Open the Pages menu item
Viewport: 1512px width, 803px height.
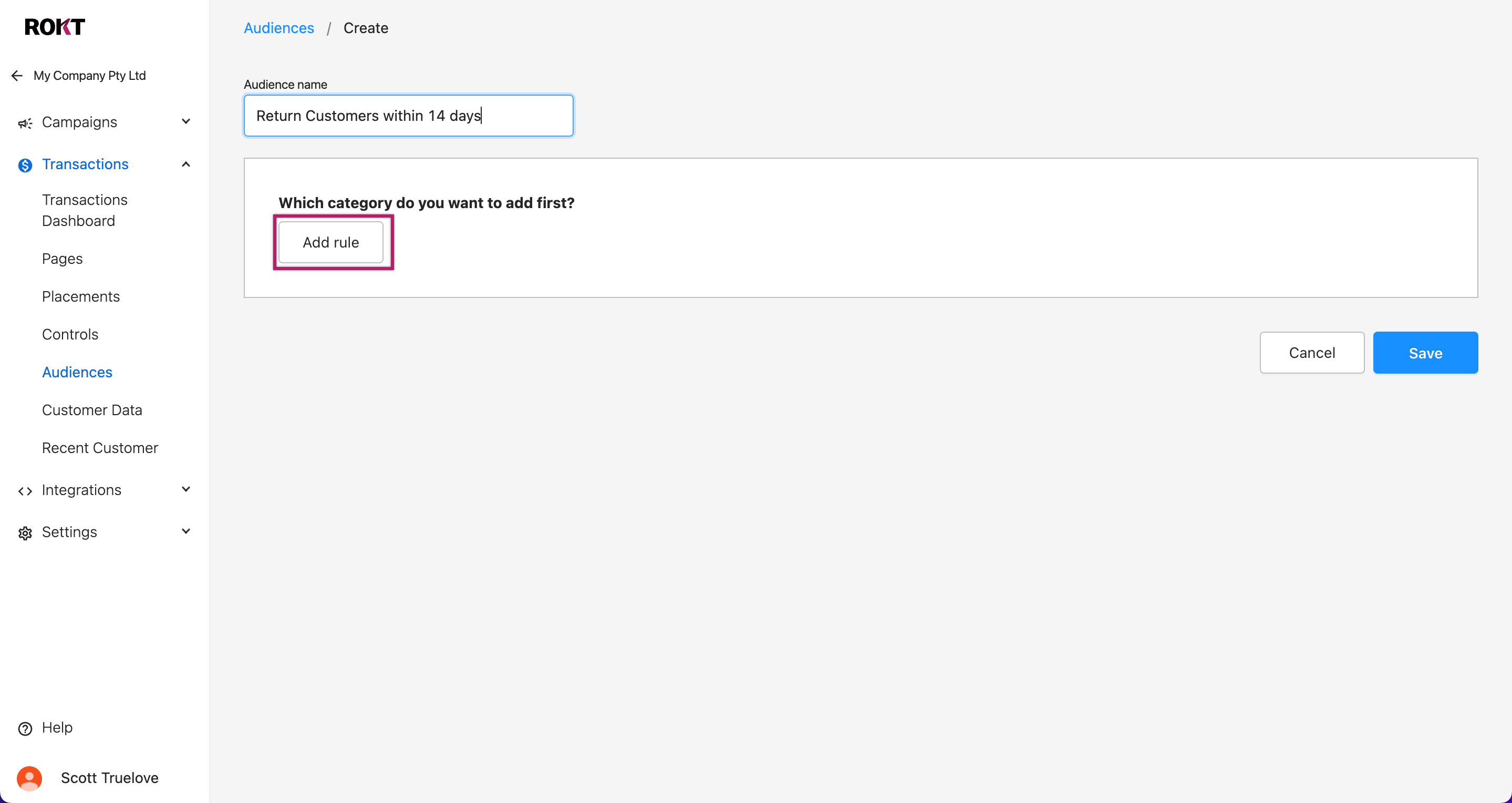coord(62,258)
